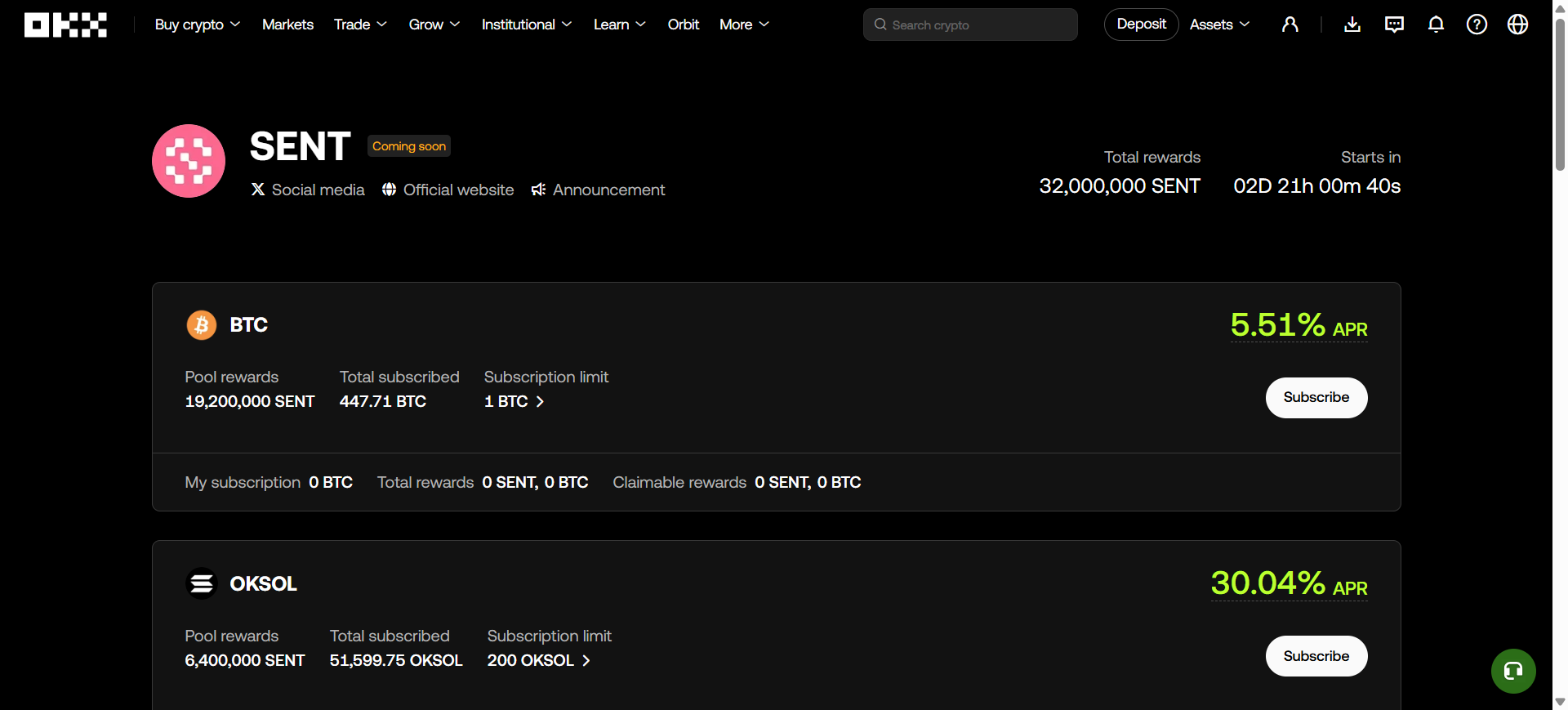The image size is (1568, 710).
Task: Open the language globe icon
Action: point(1517,25)
